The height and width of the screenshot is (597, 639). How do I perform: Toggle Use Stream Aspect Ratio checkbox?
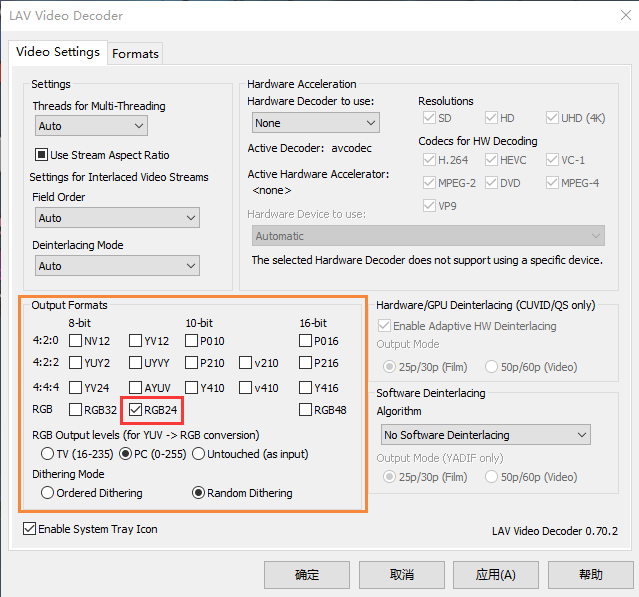42,155
